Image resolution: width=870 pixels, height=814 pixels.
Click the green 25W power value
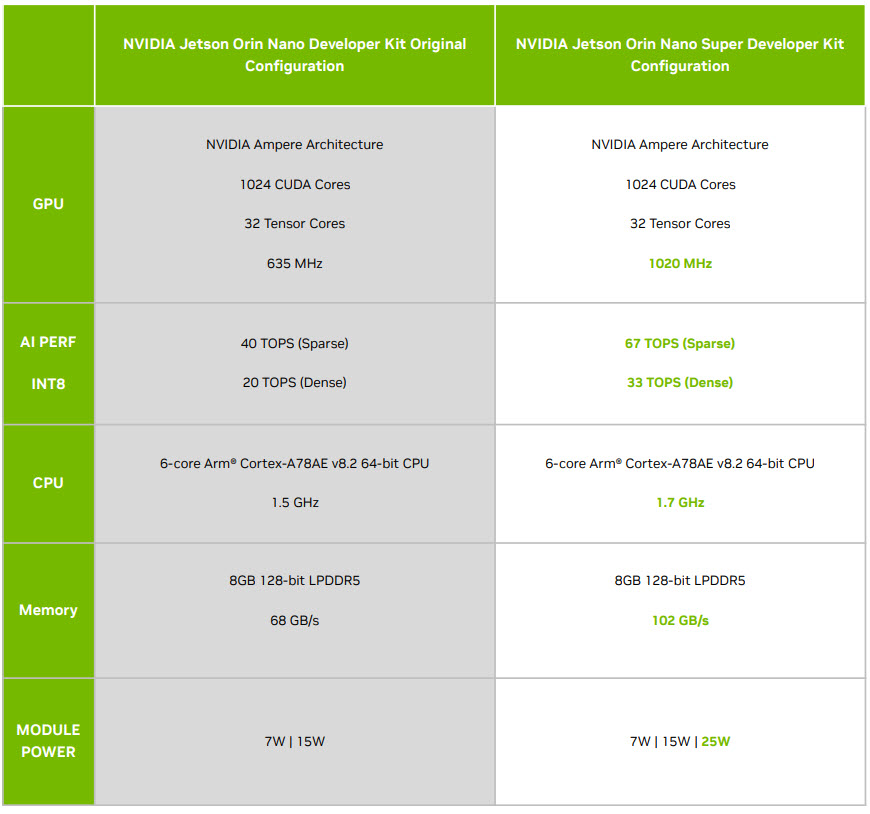(716, 741)
